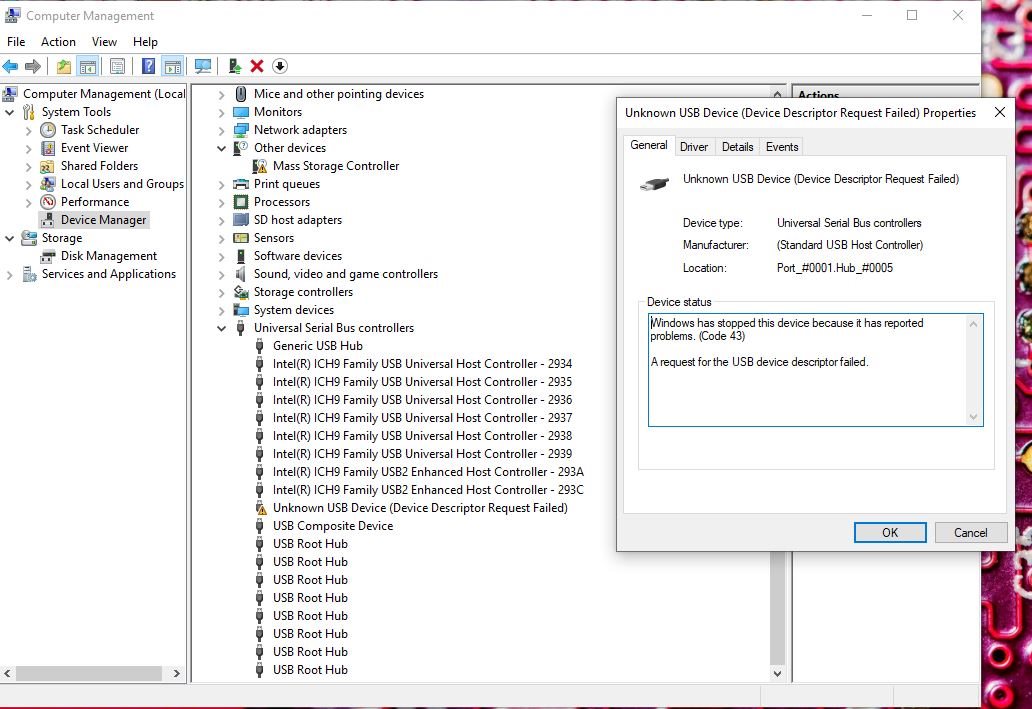Open the Help menu
The image size is (1032, 709).
click(x=145, y=41)
